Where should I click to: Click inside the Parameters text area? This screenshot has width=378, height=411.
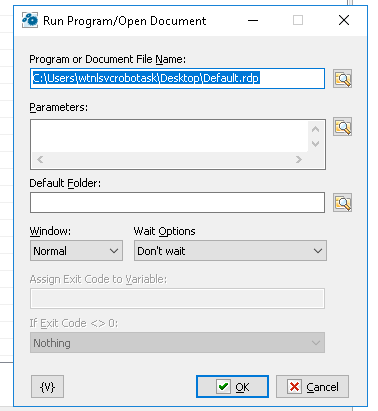click(x=169, y=136)
